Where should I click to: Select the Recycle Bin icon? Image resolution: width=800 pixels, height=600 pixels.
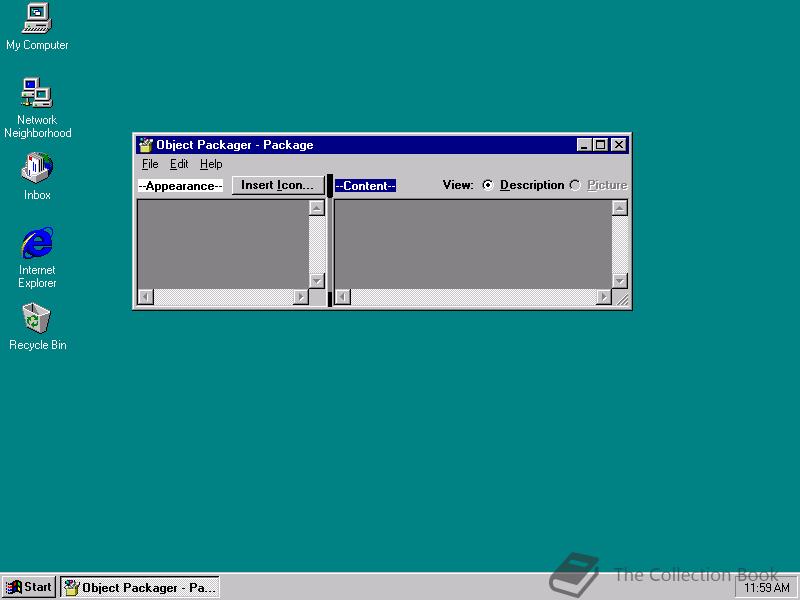(37, 327)
